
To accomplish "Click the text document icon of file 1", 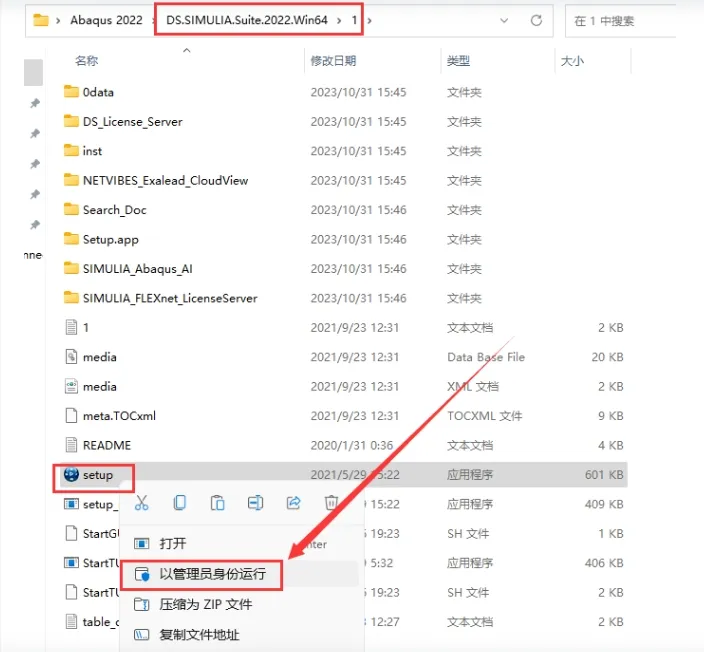I will [71, 327].
